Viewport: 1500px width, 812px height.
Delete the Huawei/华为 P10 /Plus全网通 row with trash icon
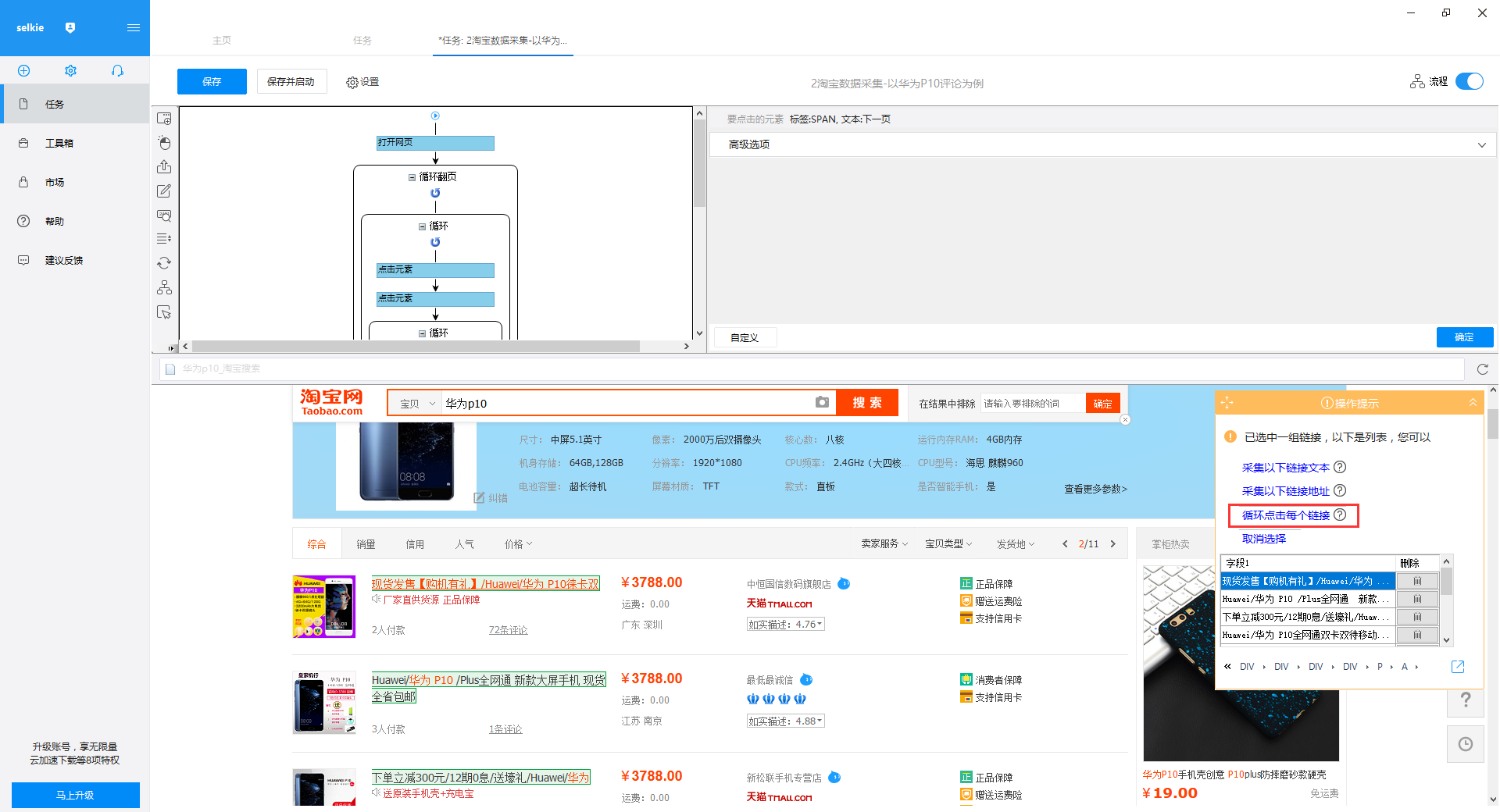1417,599
